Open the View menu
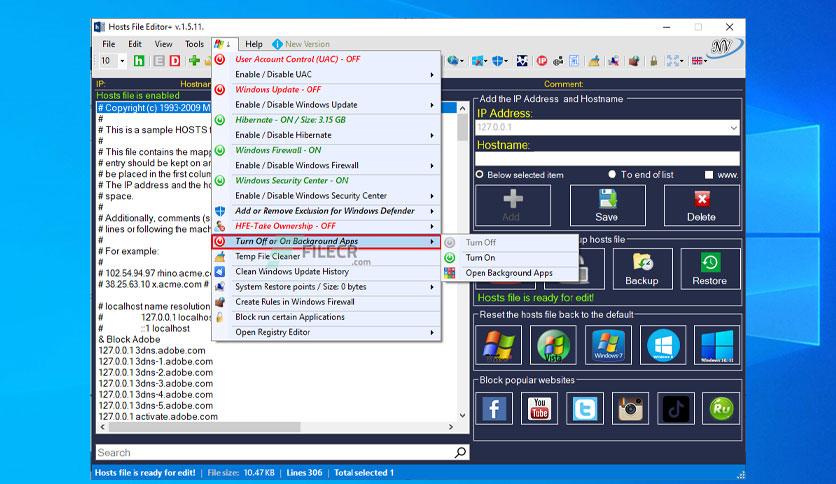Screen dimensions: 836x484 163,44
